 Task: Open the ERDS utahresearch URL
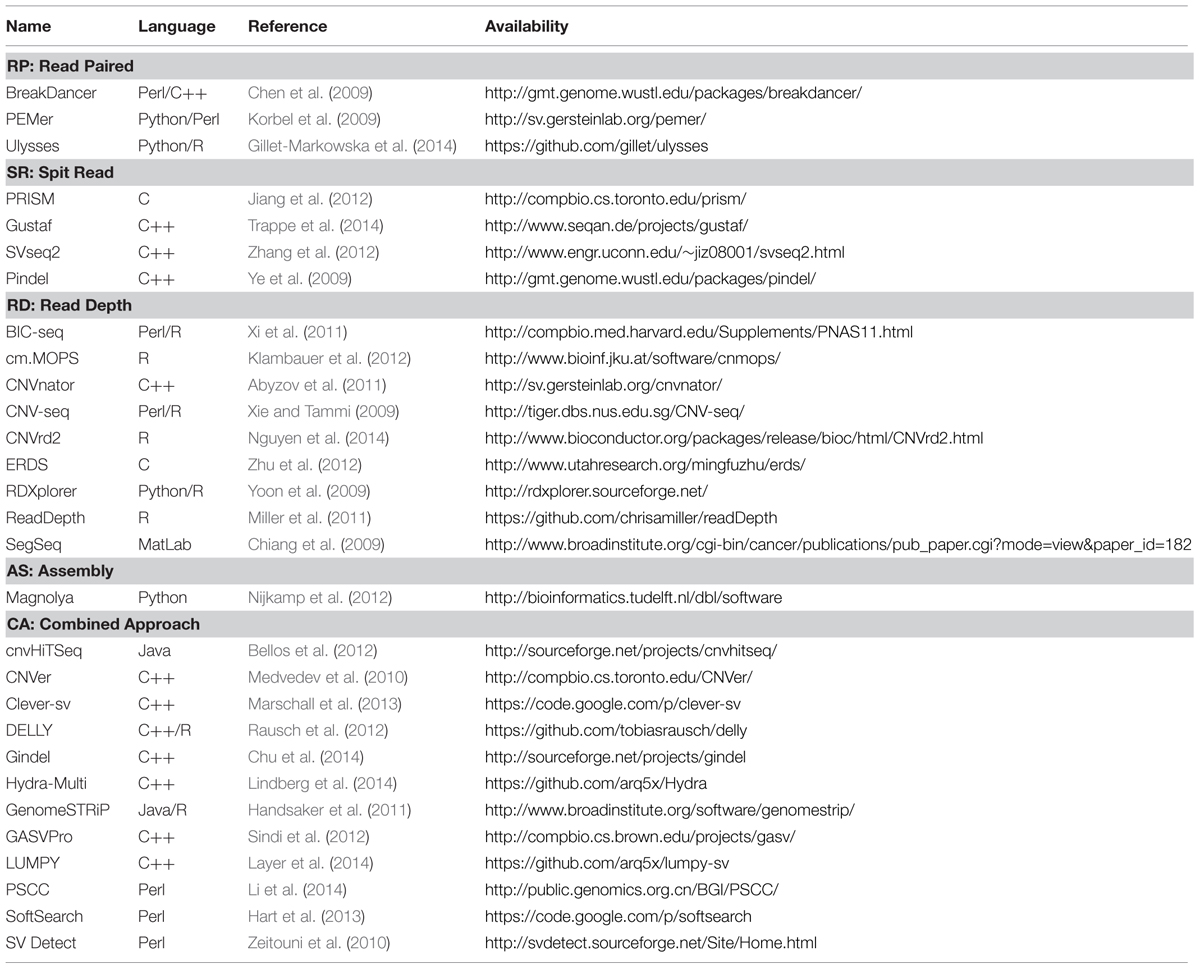pos(645,464)
